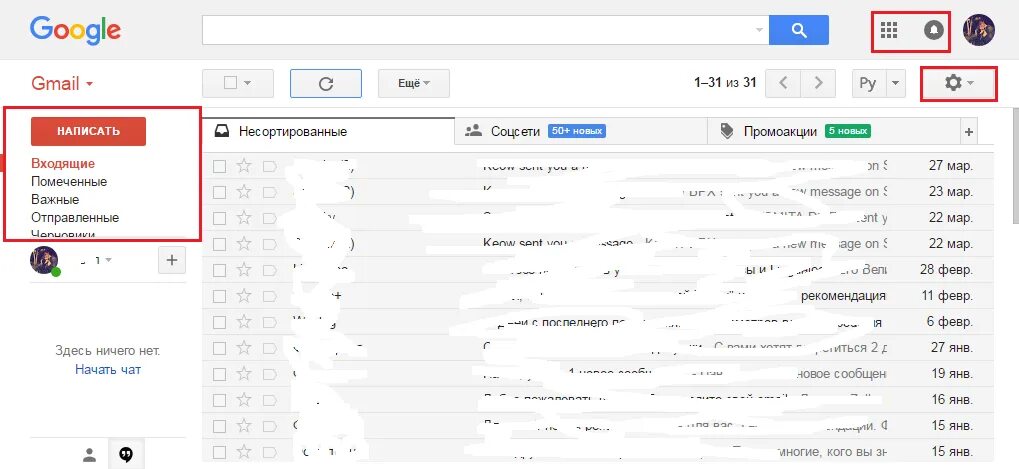
Task: Mark importance of 27 мар. message
Action: click(269, 166)
